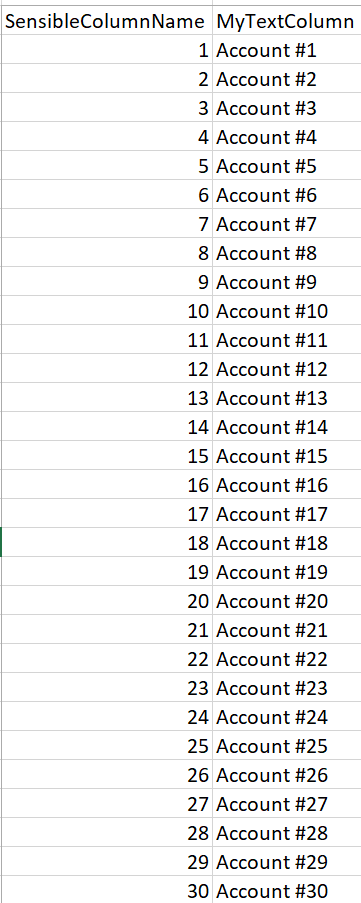
Task: Select the MyTextColumn header cell
Action: click(x=287, y=21)
